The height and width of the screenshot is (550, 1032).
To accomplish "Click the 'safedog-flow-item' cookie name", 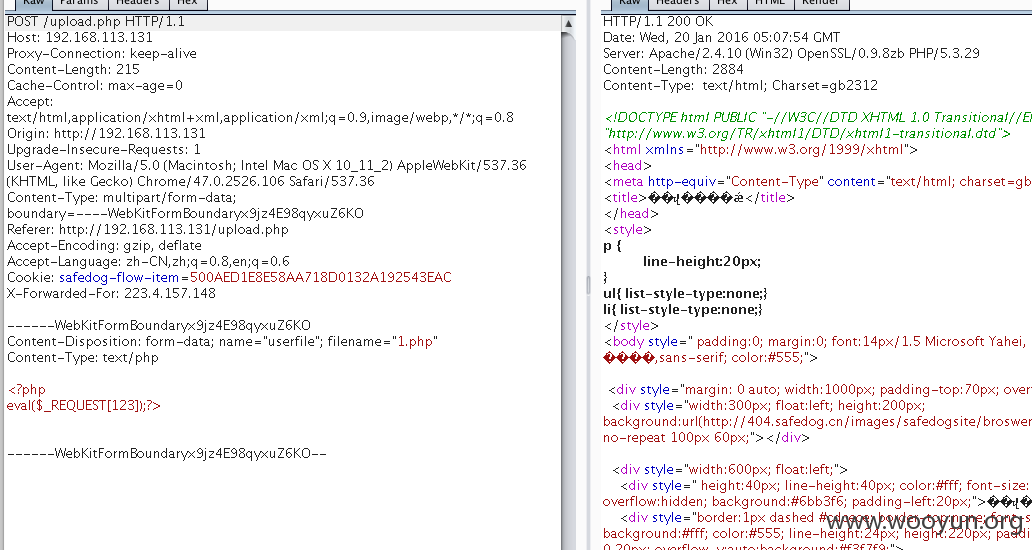I will pyautogui.click(x=119, y=278).
